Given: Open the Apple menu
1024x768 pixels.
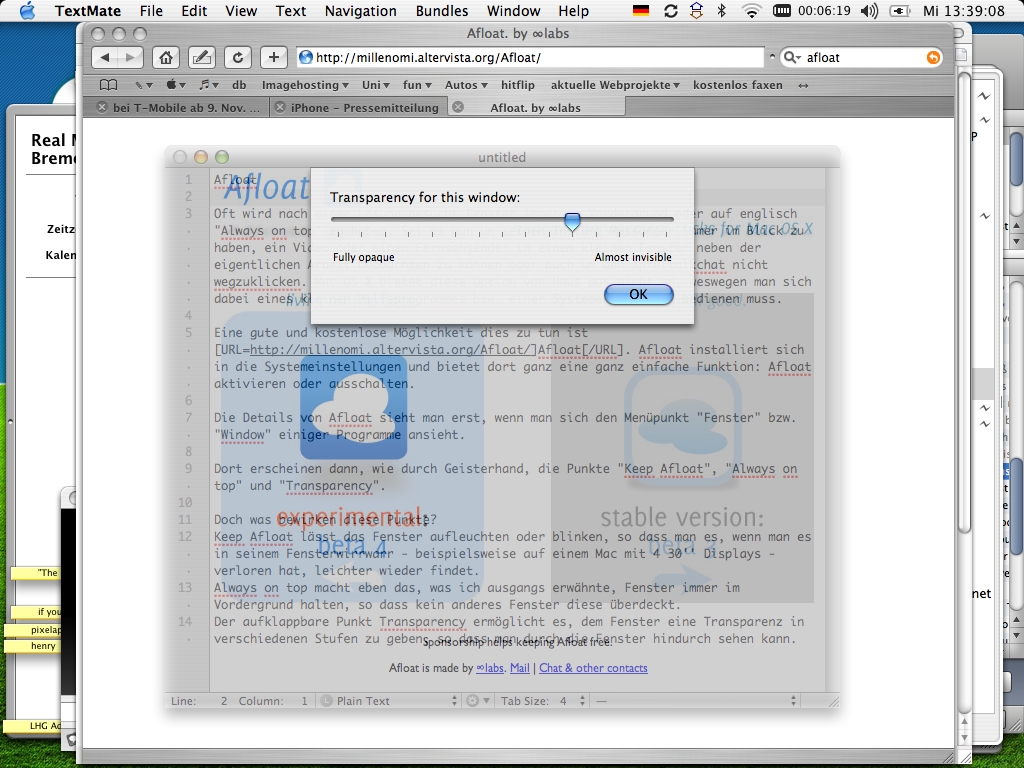Looking at the screenshot, I should point(27,10).
